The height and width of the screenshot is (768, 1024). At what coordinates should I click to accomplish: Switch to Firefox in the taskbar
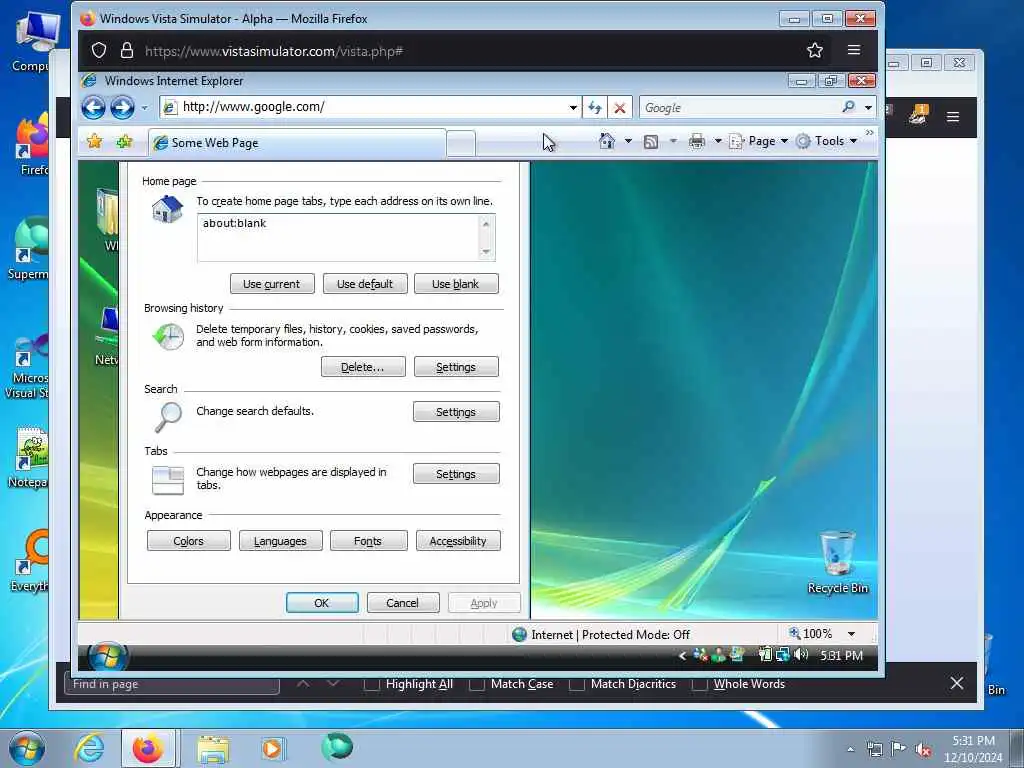pos(148,748)
